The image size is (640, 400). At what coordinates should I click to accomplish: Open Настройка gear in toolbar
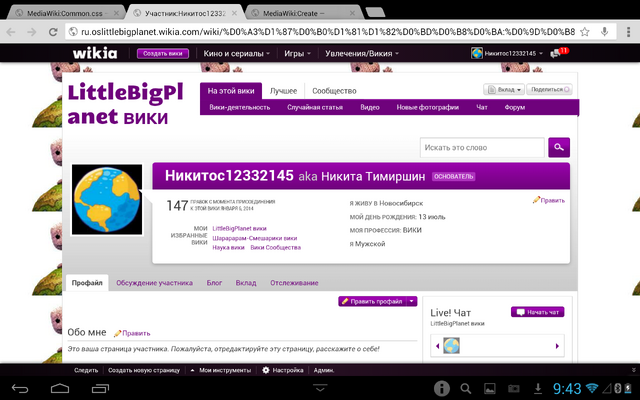pos(283,370)
